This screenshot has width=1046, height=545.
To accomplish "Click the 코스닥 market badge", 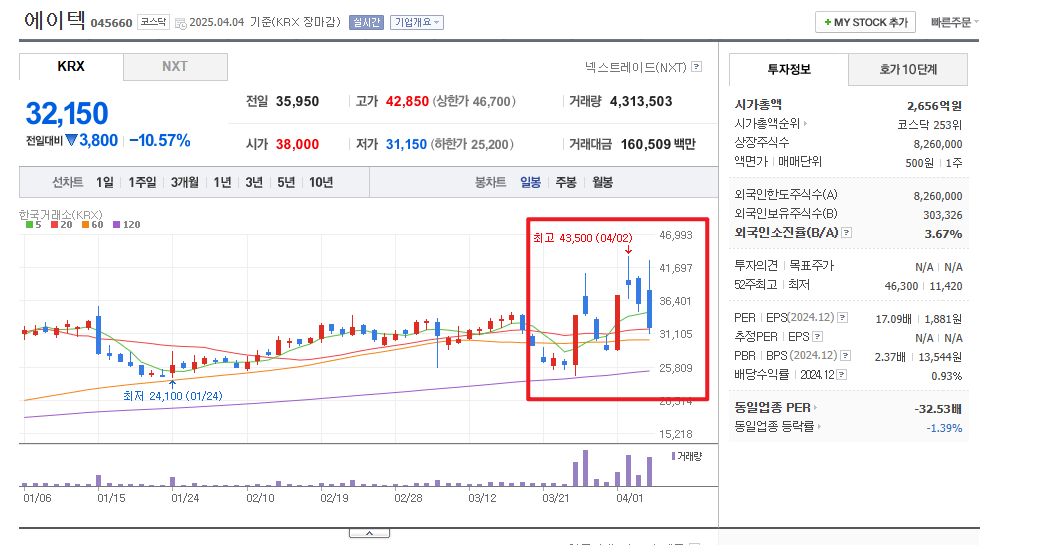I will tap(153, 22).
